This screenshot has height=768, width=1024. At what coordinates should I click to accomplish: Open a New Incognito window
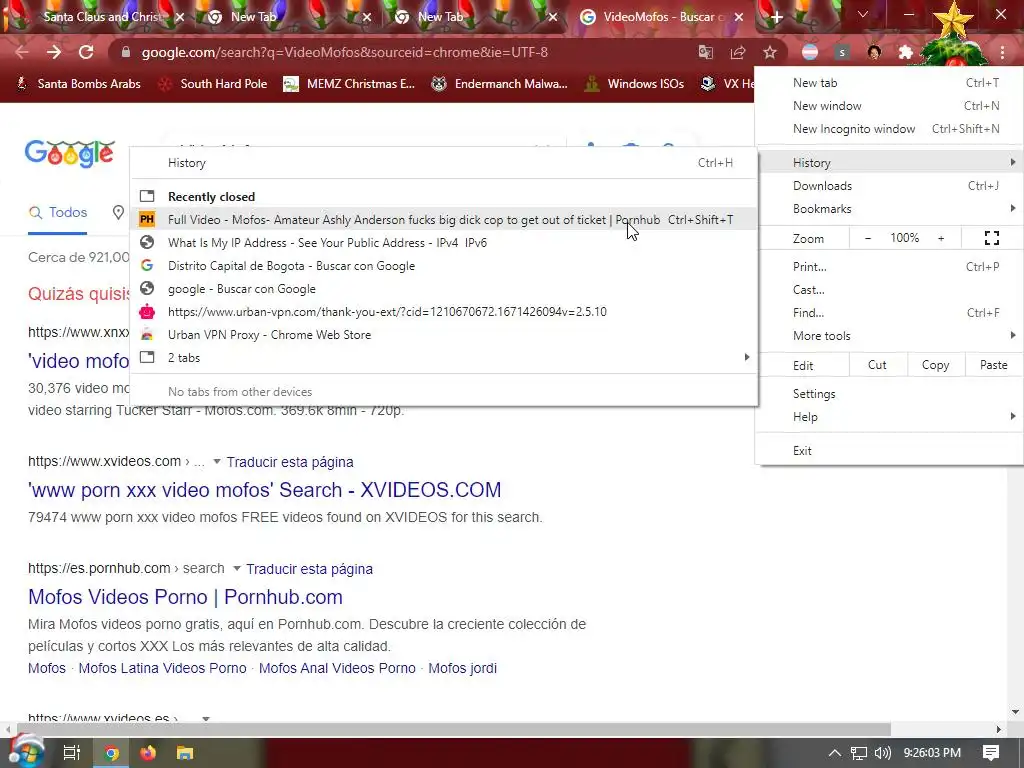(889, 129)
